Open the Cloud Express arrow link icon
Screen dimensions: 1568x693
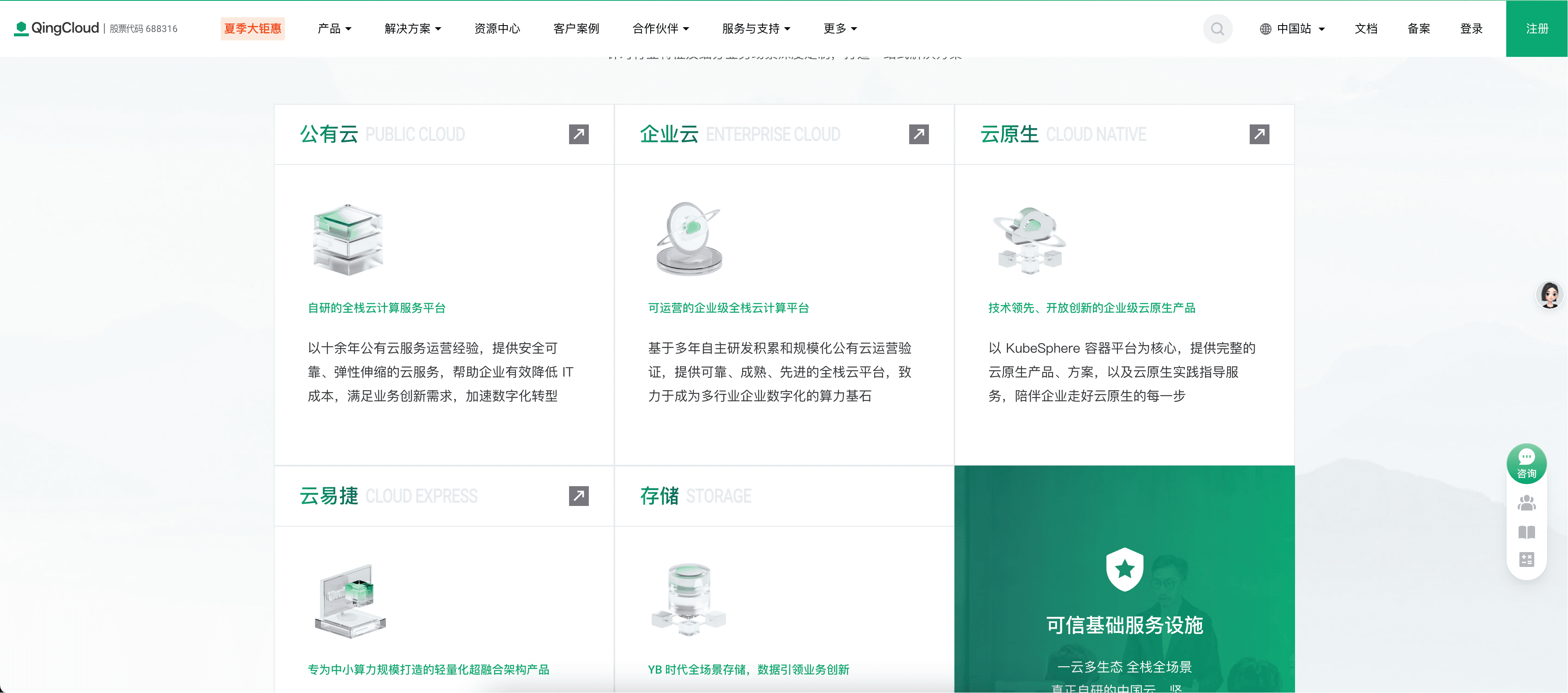tap(578, 496)
